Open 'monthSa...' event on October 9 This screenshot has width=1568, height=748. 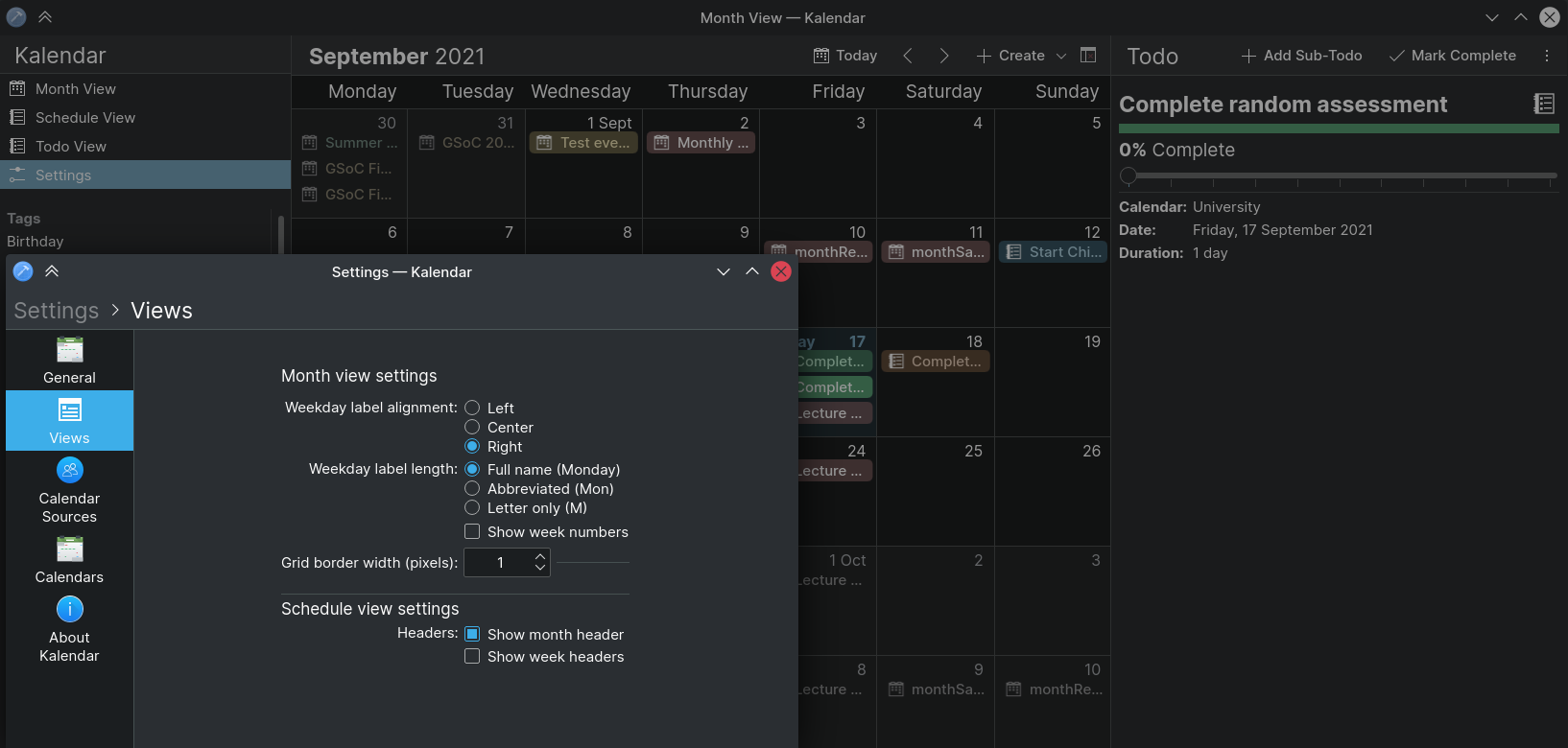pyautogui.click(x=936, y=690)
